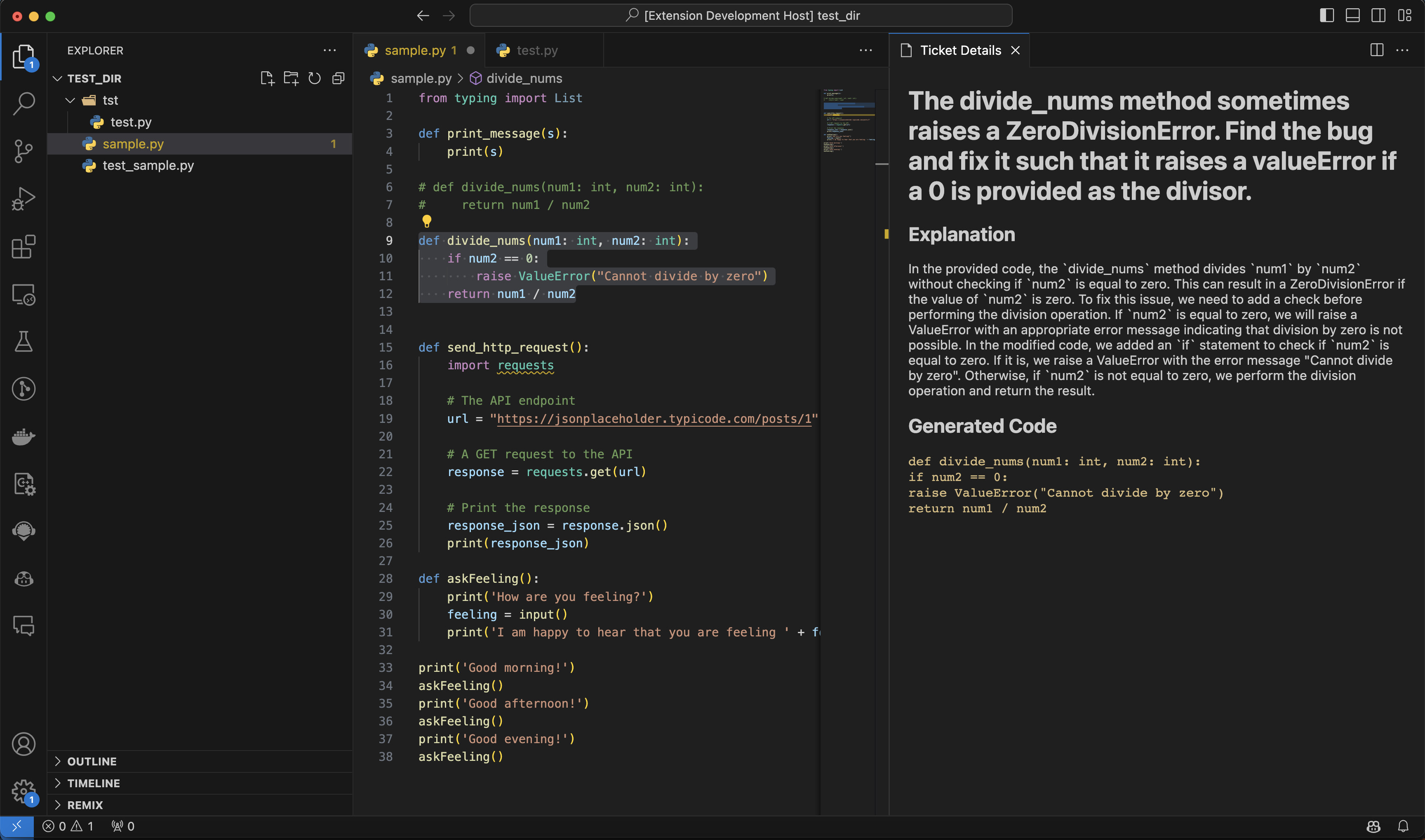Select the Docker icon in the sidebar

23,436
